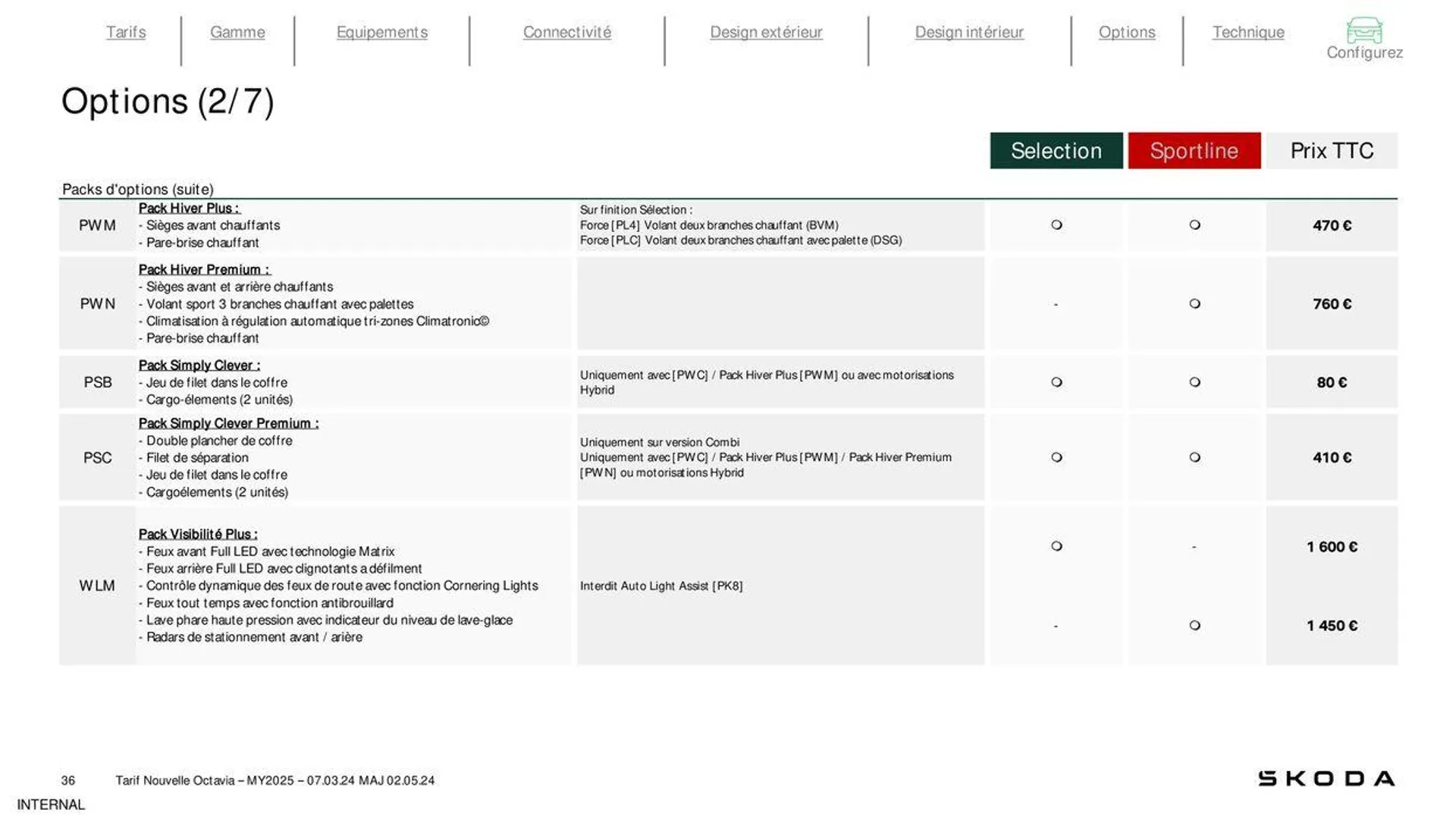
Task: Click 'Sièges avant chauffants' line
Action: (209, 225)
